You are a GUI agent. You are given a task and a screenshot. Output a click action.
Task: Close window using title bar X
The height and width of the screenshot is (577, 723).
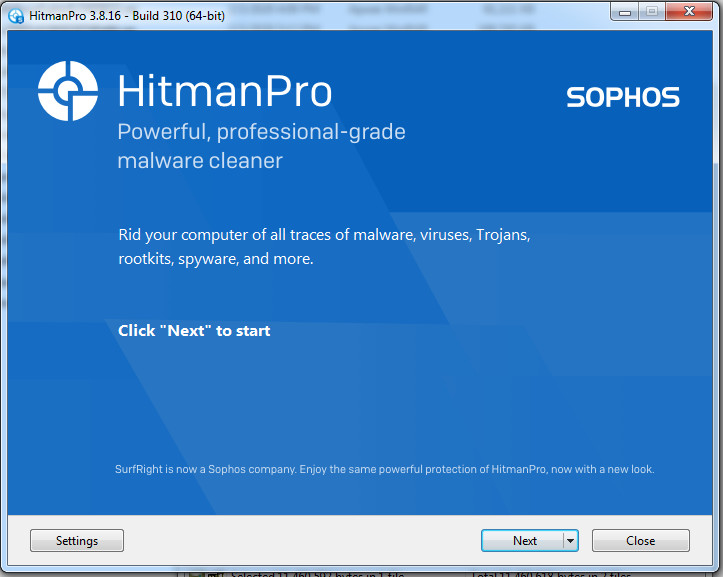point(689,12)
